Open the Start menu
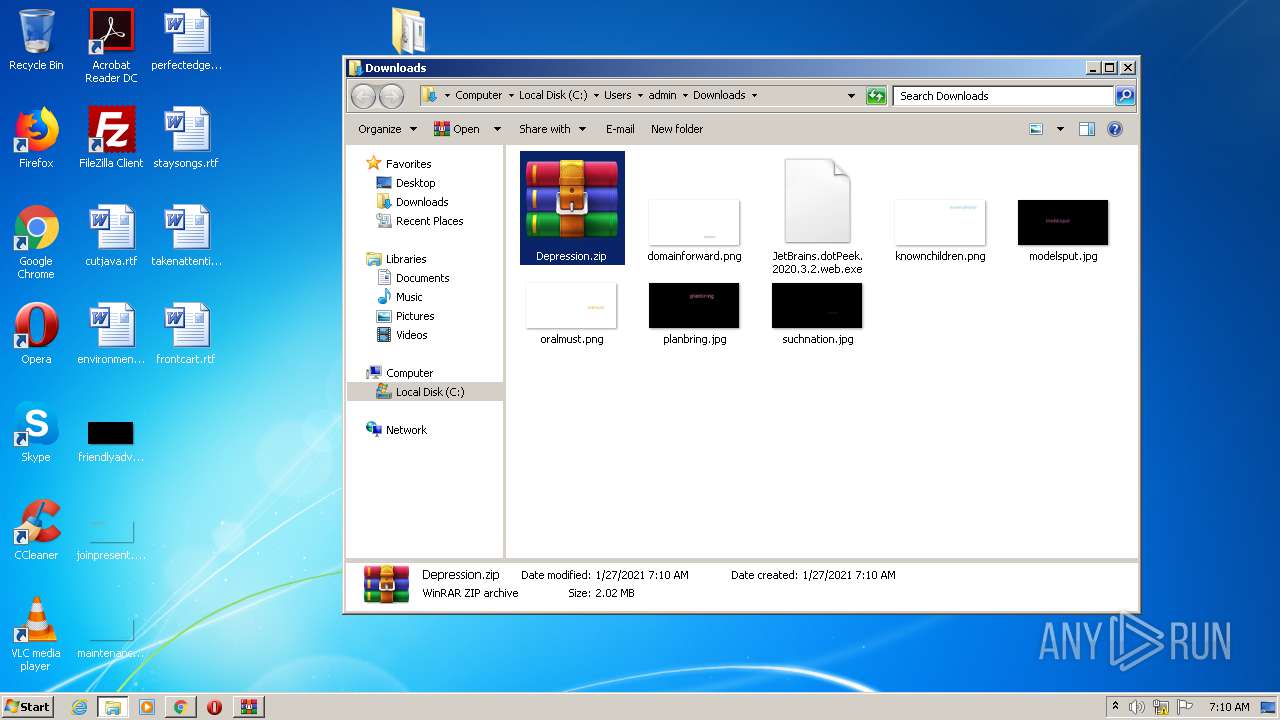 click(x=27, y=706)
